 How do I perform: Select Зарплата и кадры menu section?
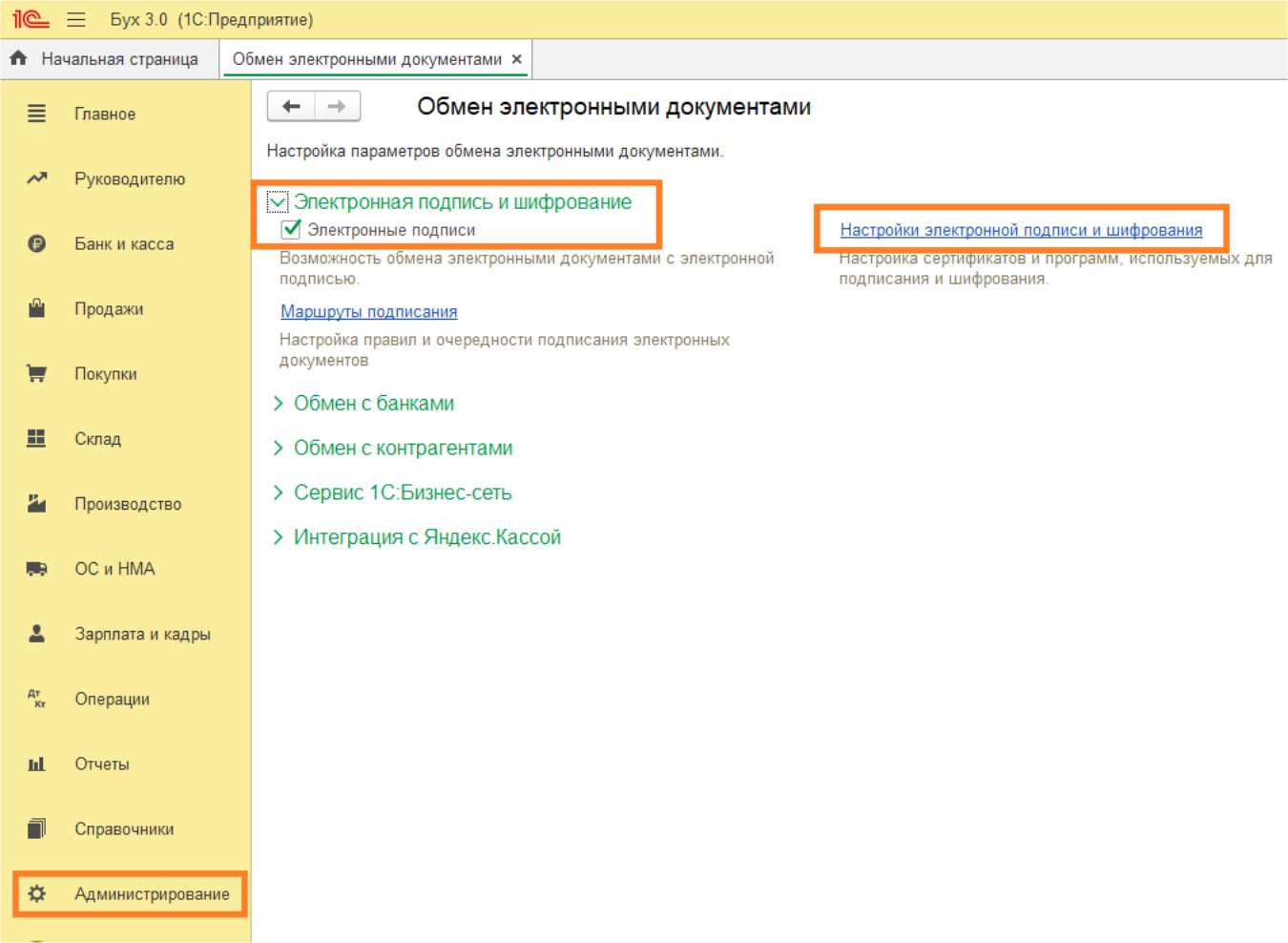click(142, 634)
